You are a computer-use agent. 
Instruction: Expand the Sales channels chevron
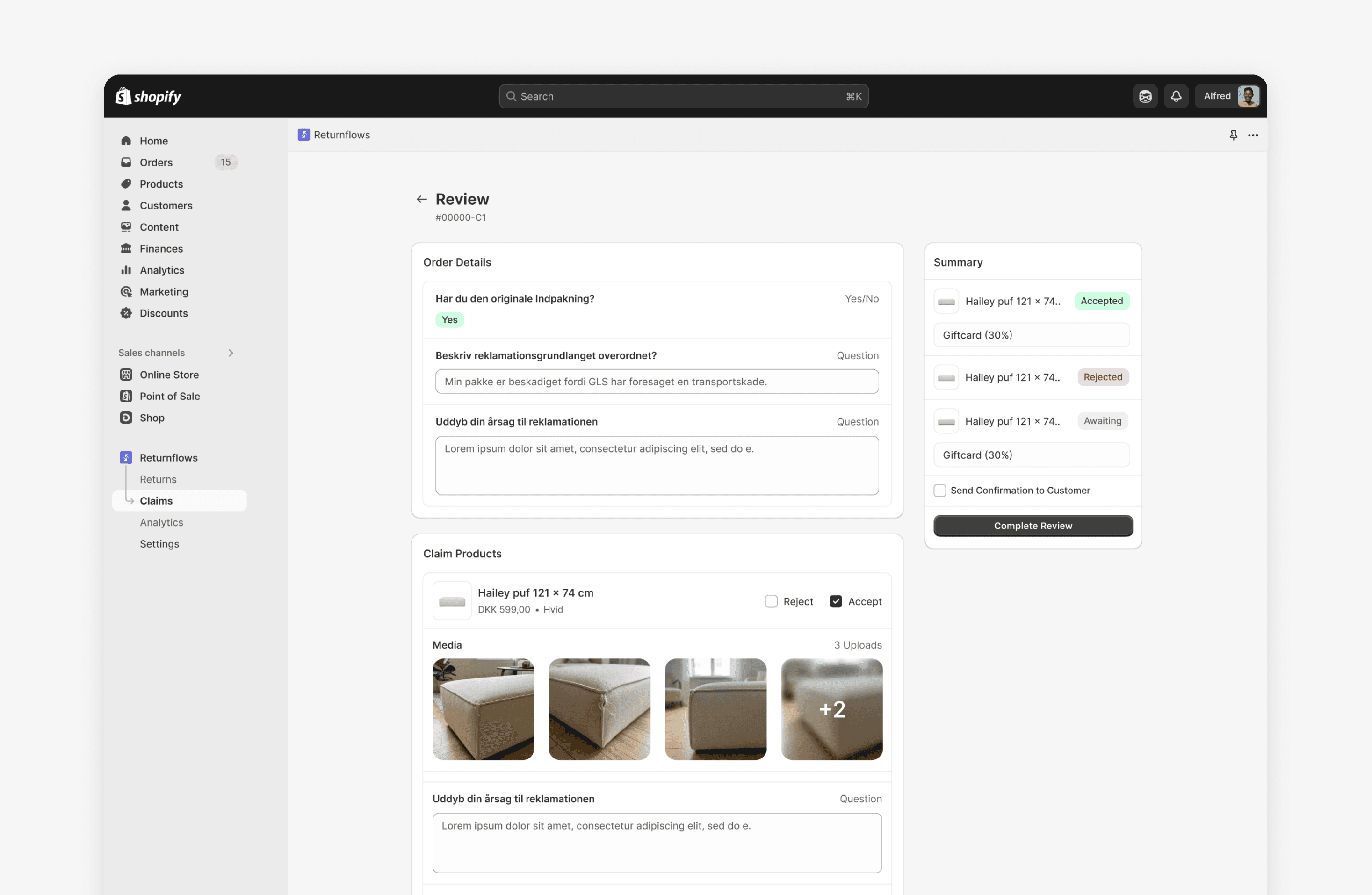(x=231, y=353)
